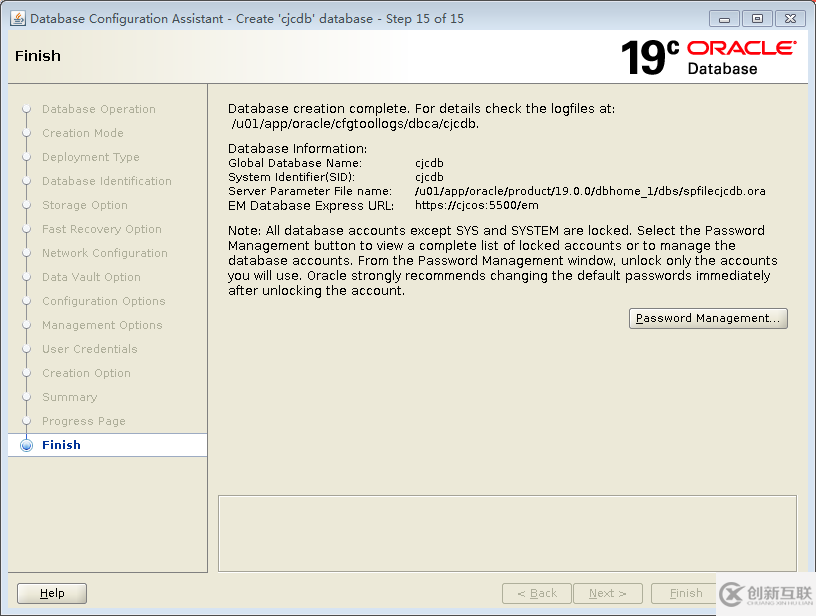Click the Global Database Name value cjcdb

pos(429,163)
